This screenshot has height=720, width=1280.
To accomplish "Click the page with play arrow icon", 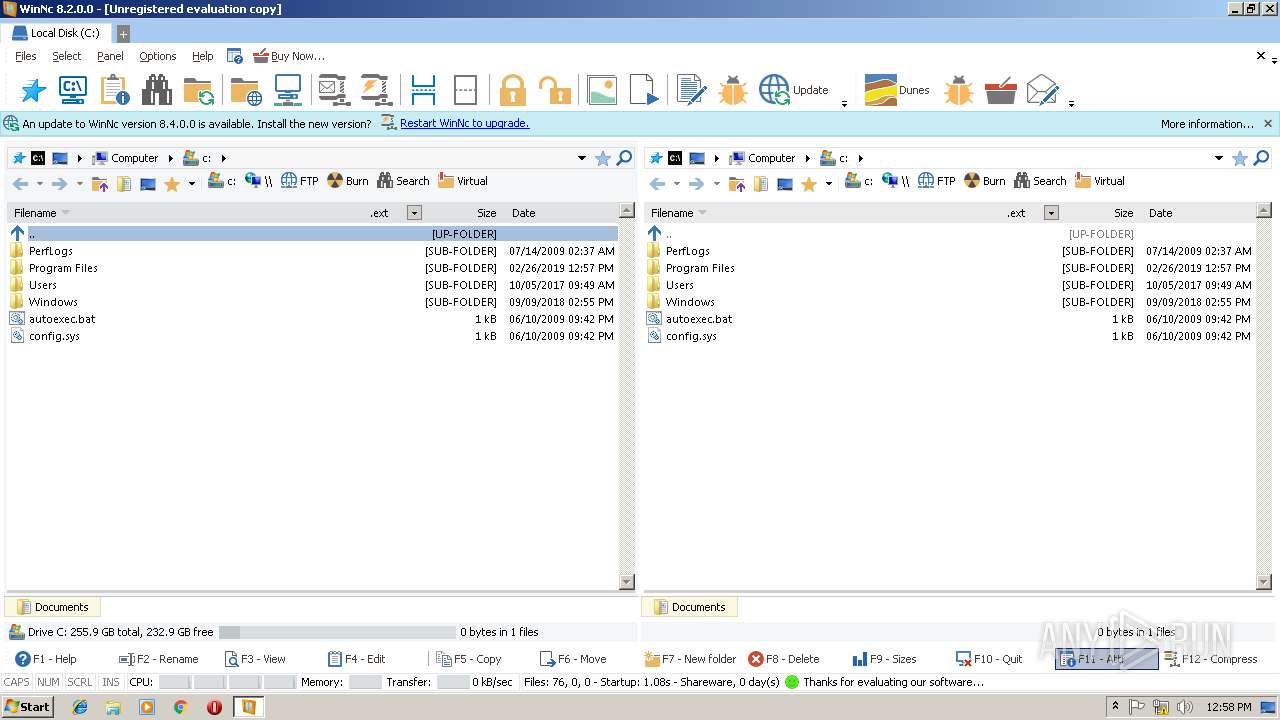I will pos(645,90).
